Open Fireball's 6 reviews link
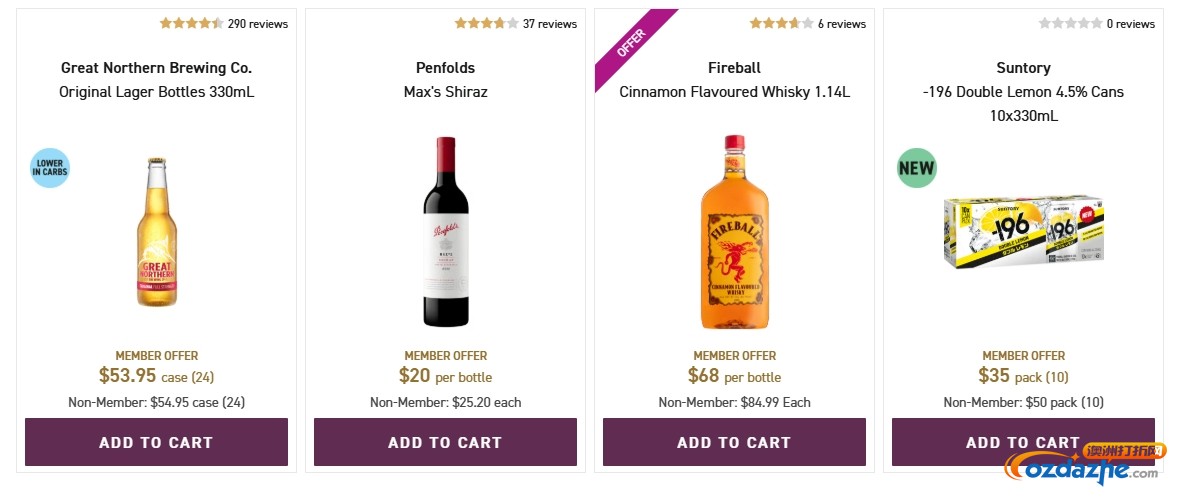This screenshot has width=1189, height=498. click(x=842, y=23)
